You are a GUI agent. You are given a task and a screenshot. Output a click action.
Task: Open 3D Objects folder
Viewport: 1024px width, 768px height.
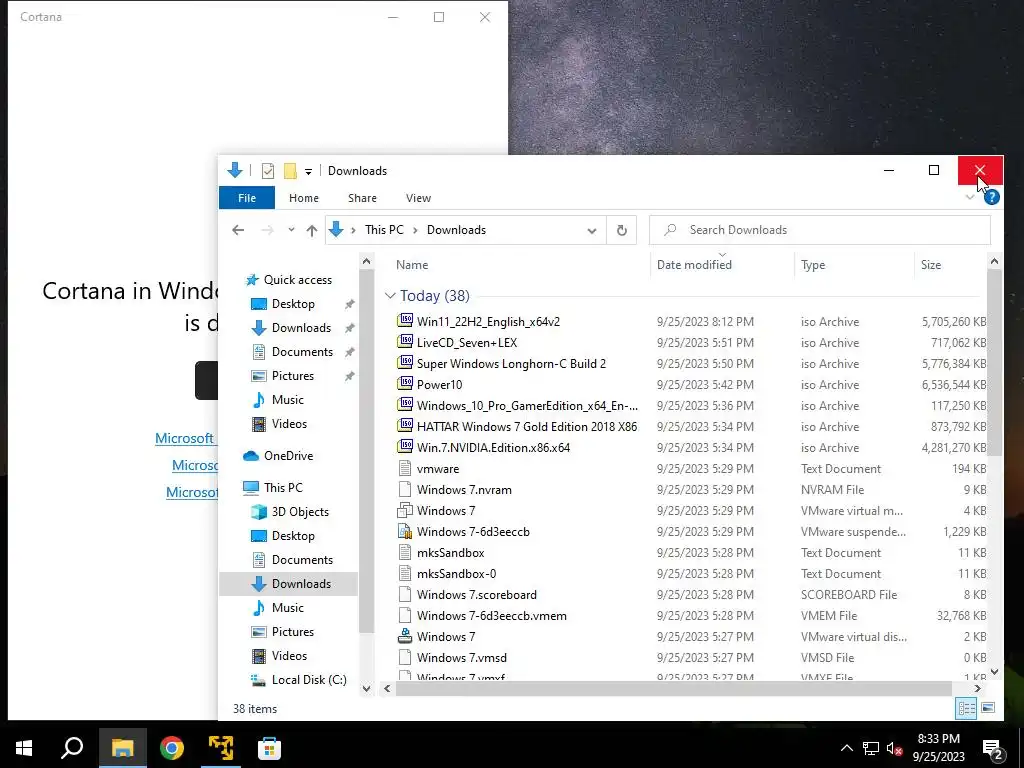coord(300,512)
